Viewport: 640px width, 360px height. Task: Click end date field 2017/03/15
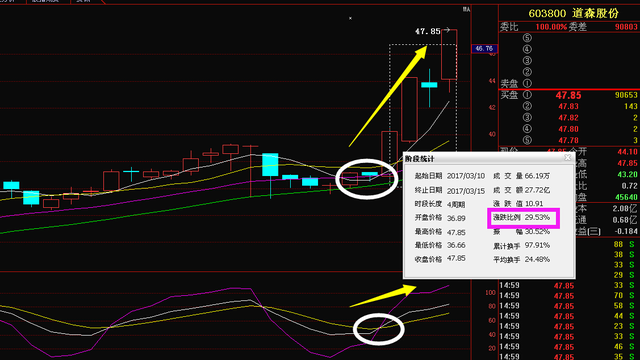(466, 191)
